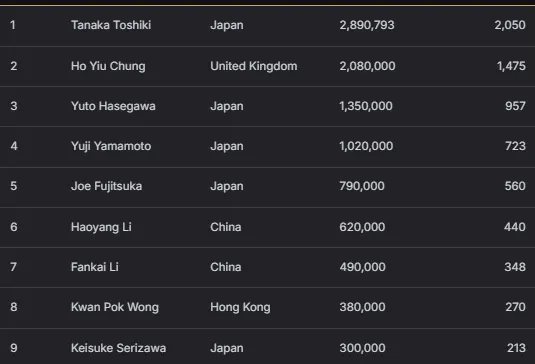Click on Fankai Li

pyautogui.click(x=95, y=267)
